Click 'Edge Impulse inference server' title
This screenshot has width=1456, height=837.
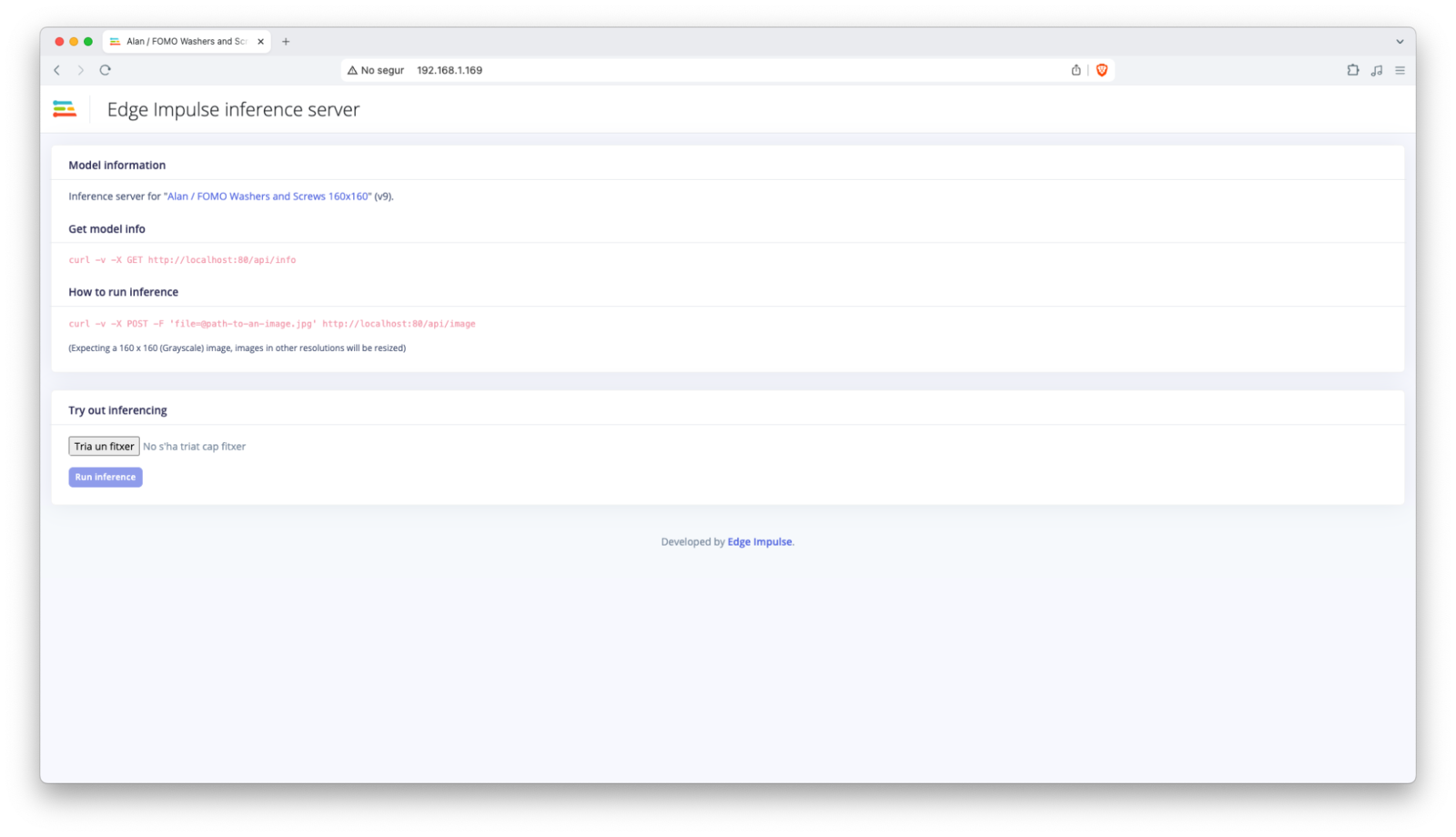[x=234, y=109]
